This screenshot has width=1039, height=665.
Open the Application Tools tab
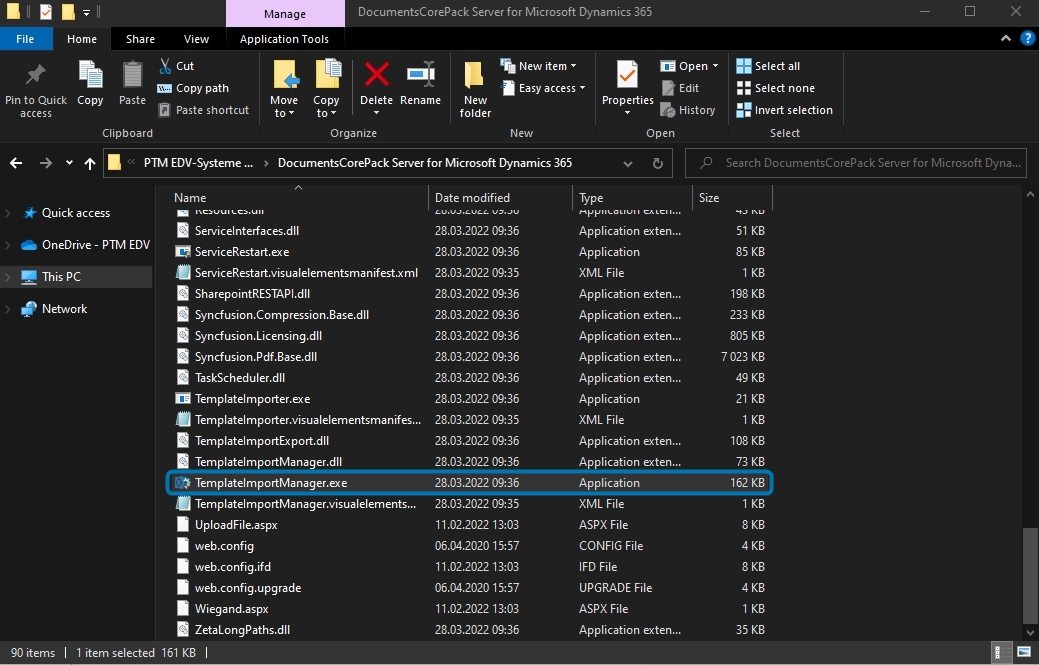(x=284, y=39)
